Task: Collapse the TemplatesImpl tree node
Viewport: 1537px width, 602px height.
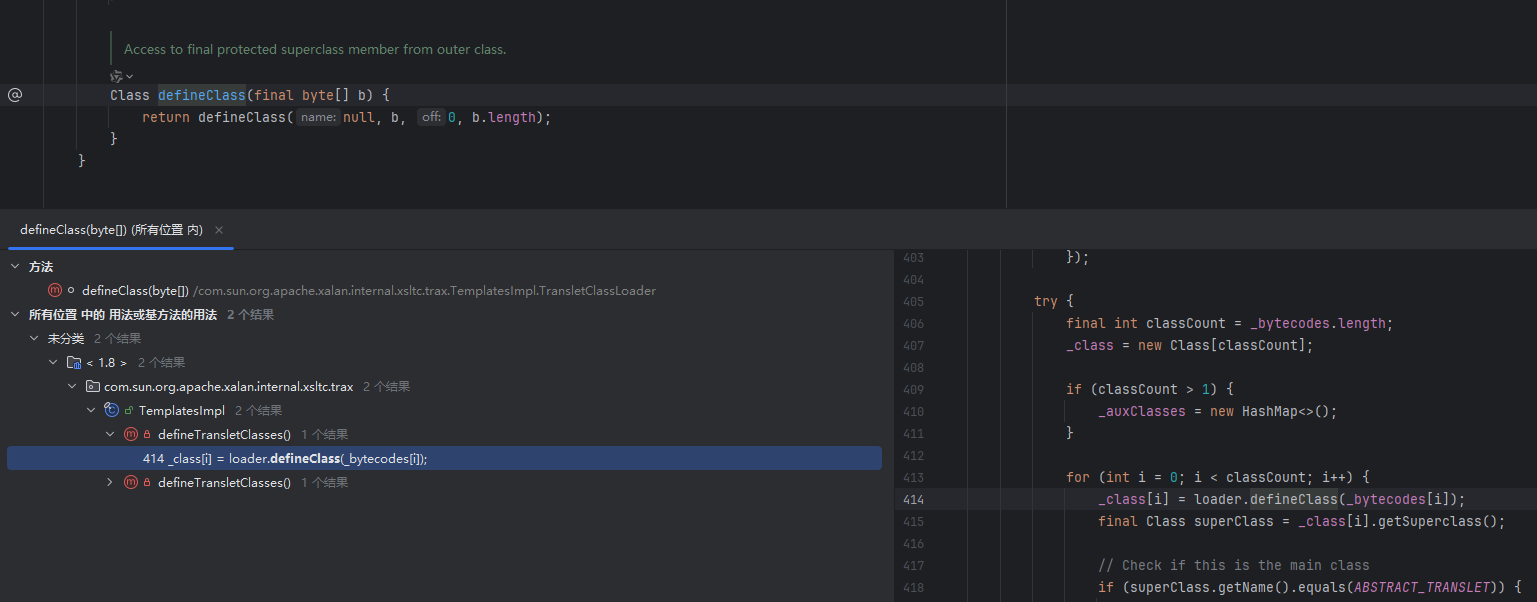Action: pos(91,411)
